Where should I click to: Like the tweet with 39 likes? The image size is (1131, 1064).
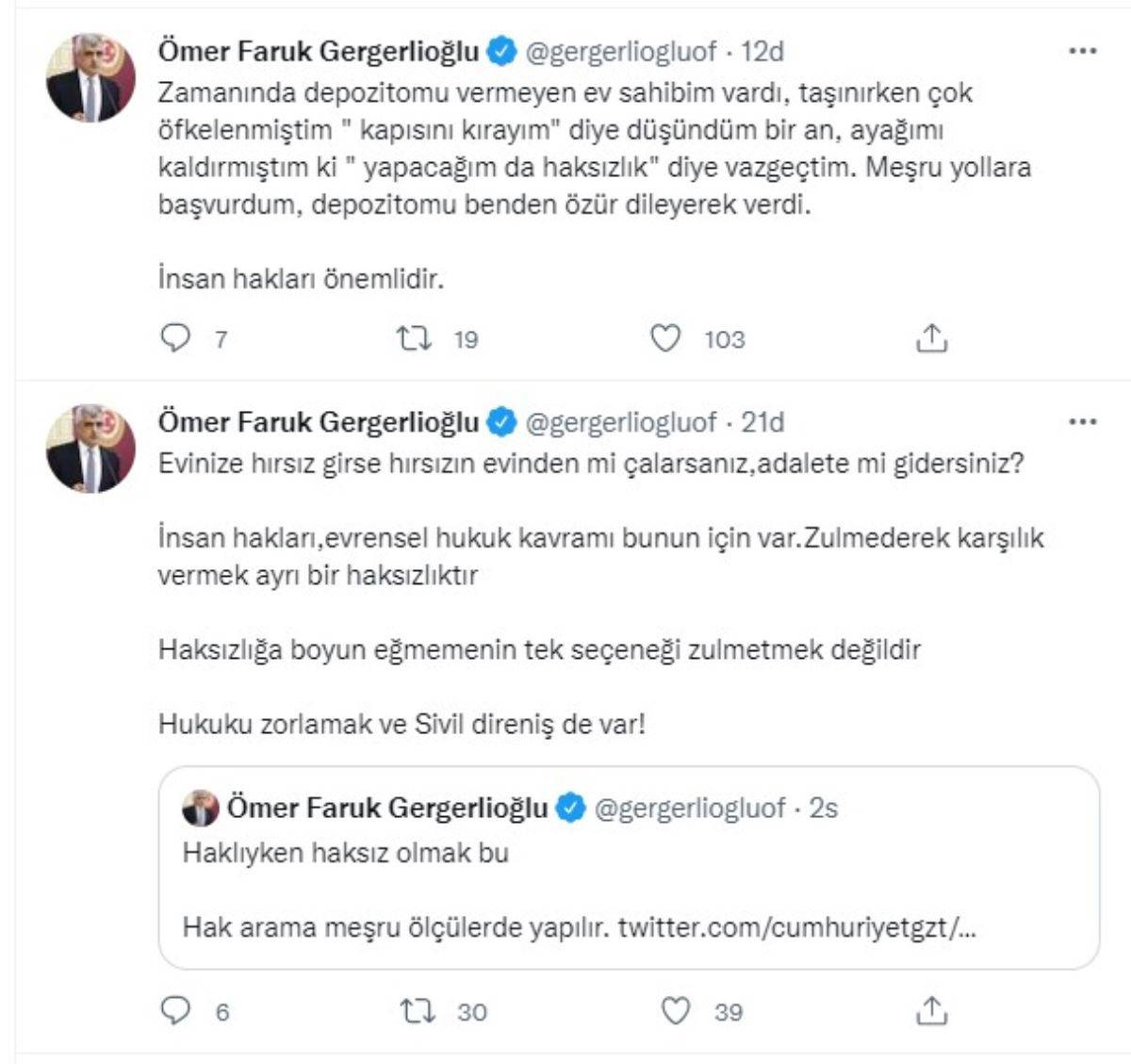pos(675,1011)
